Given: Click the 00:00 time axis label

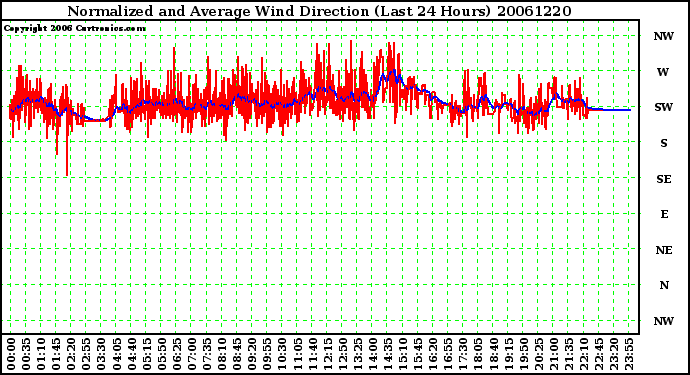Looking at the screenshot, I should pos(11,354).
